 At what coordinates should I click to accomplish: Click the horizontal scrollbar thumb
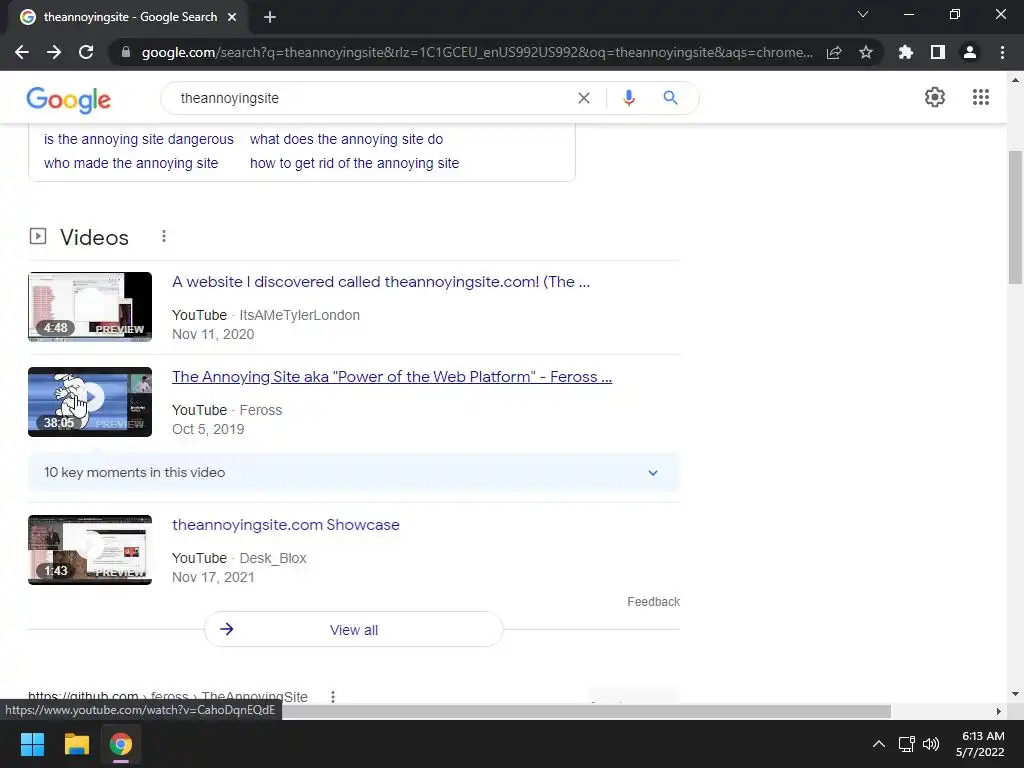click(586, 711)
